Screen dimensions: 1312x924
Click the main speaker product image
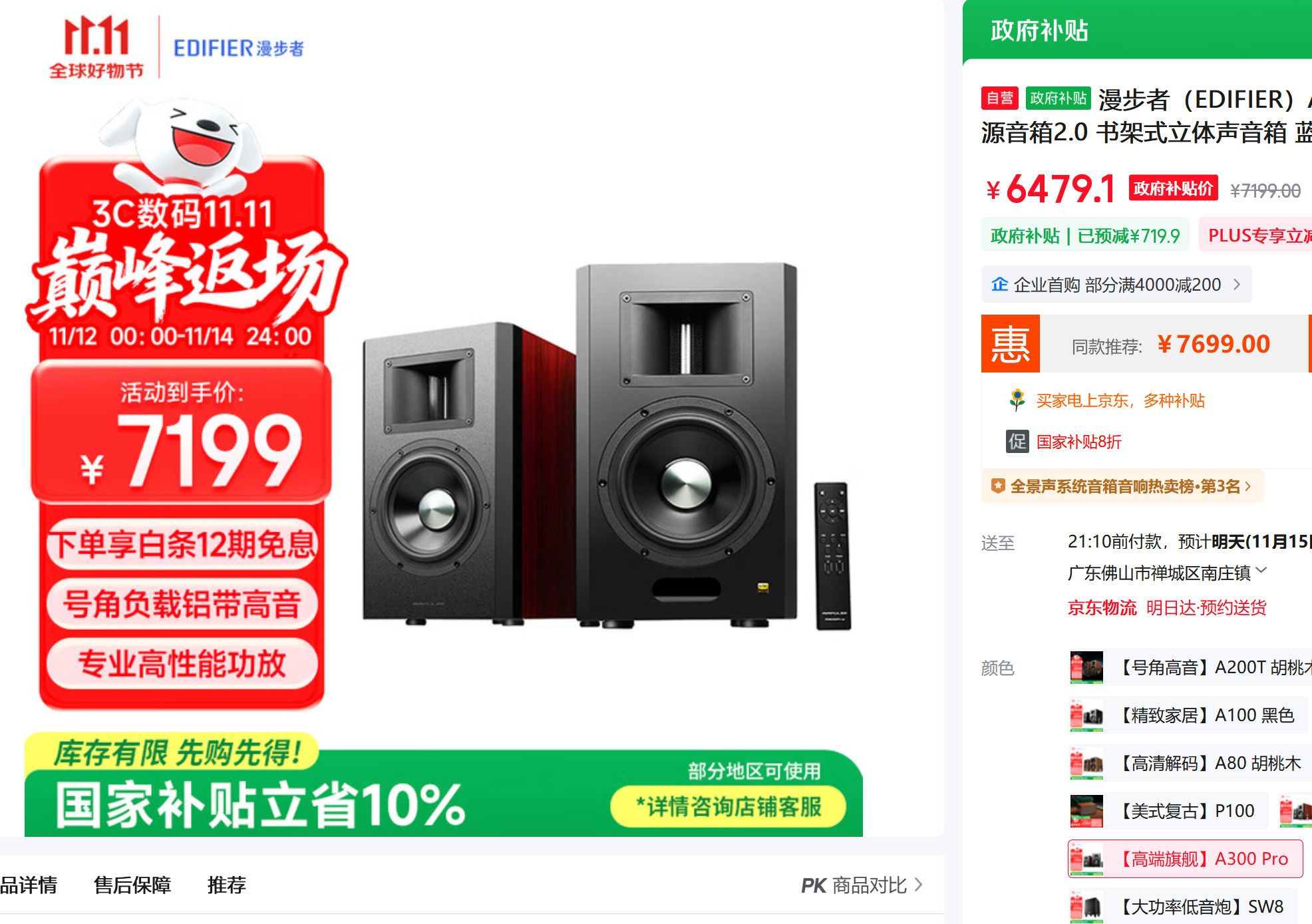click(605, 446)
